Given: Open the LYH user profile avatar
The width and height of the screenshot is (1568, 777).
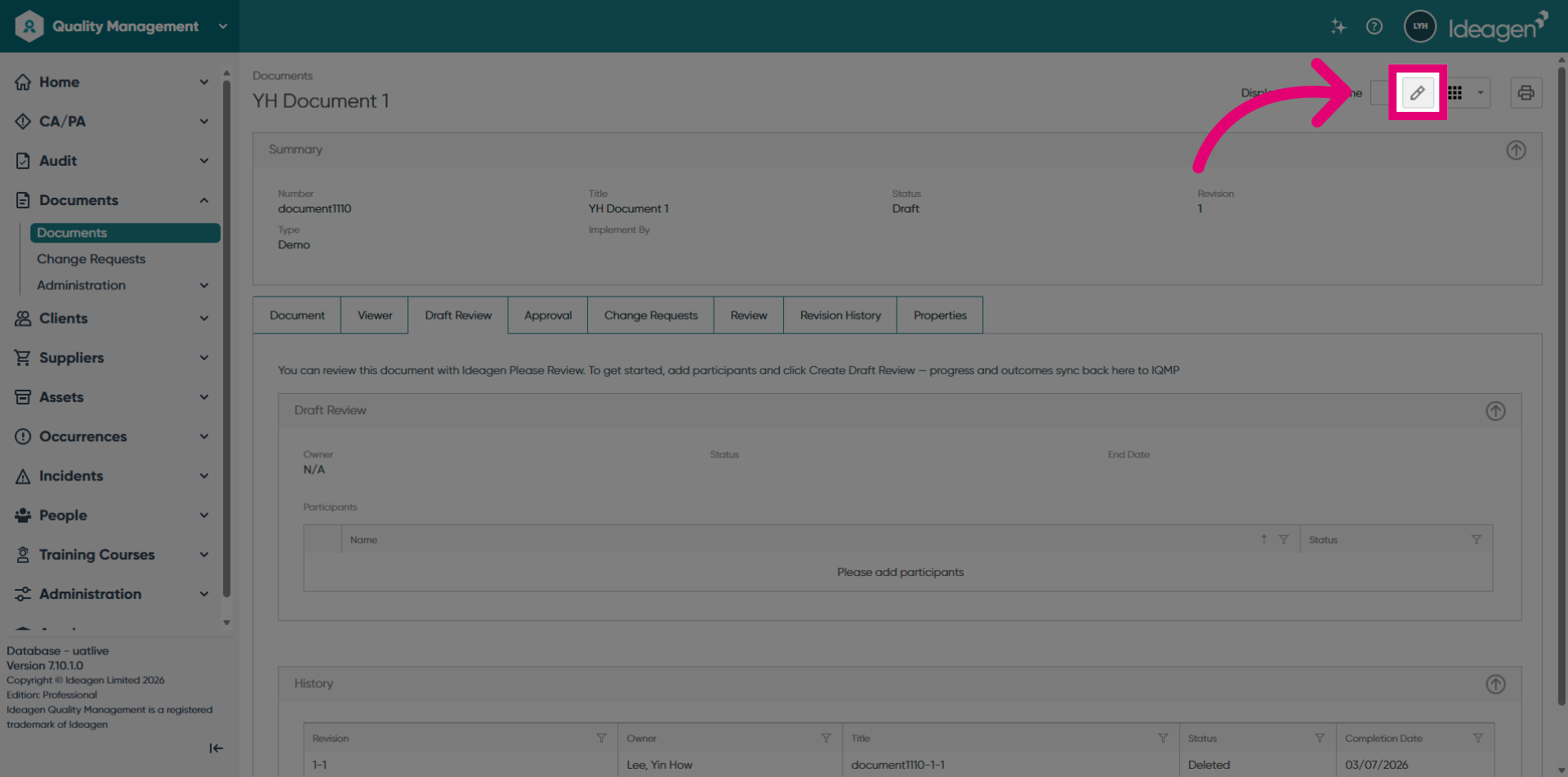Looking at the screenshot, I should point(1420,26).
